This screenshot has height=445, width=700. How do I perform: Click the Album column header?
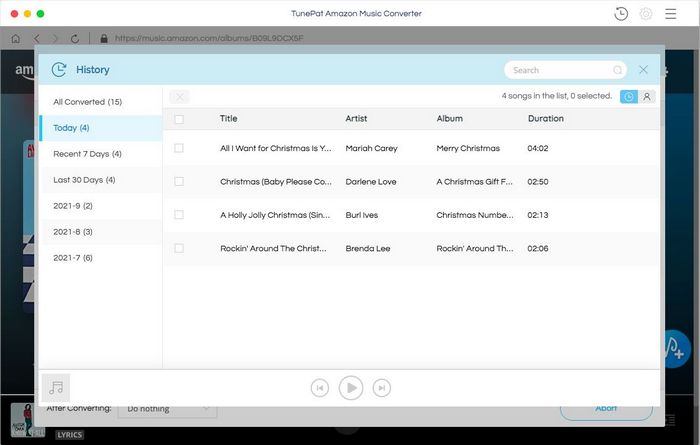click(449, 119)
